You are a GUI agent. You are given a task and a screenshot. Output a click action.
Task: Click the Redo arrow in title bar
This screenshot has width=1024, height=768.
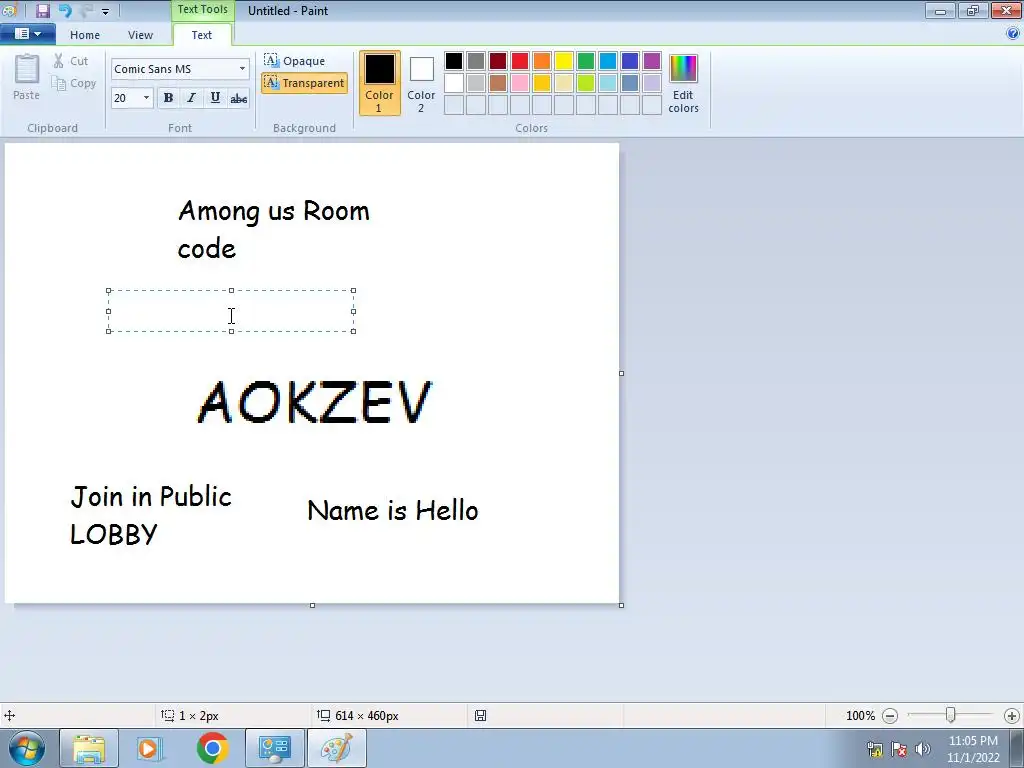[x=86, y=10]
